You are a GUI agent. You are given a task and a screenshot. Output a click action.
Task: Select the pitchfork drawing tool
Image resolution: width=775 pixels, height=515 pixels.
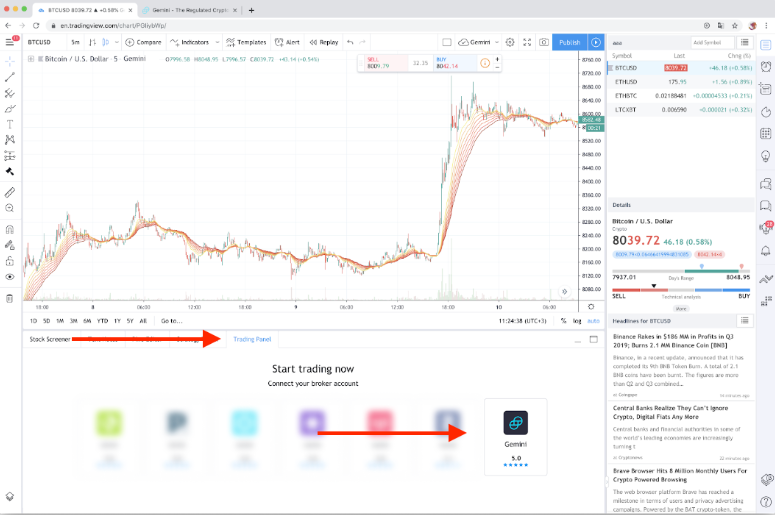point(9,93)
